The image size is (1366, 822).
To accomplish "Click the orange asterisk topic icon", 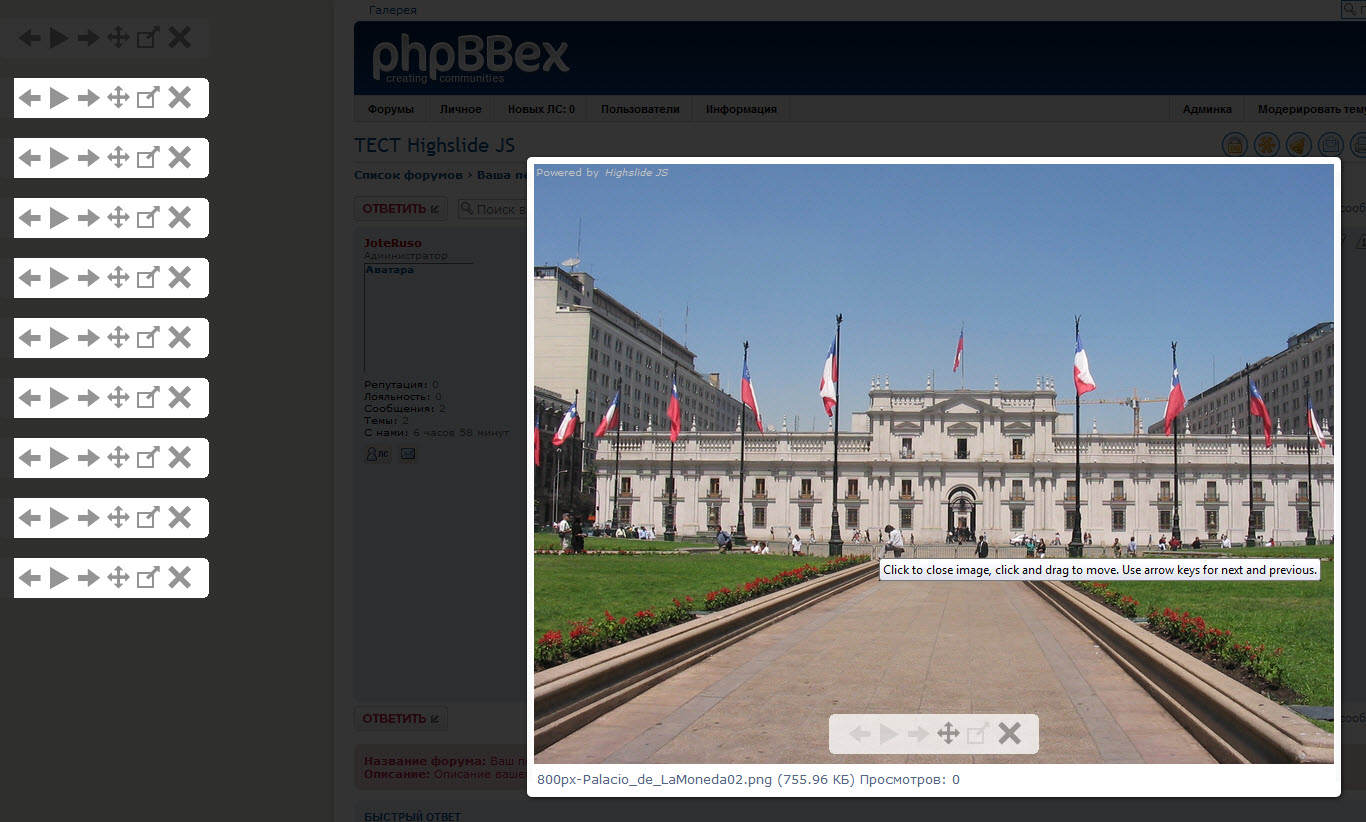I will (1267, 145).
